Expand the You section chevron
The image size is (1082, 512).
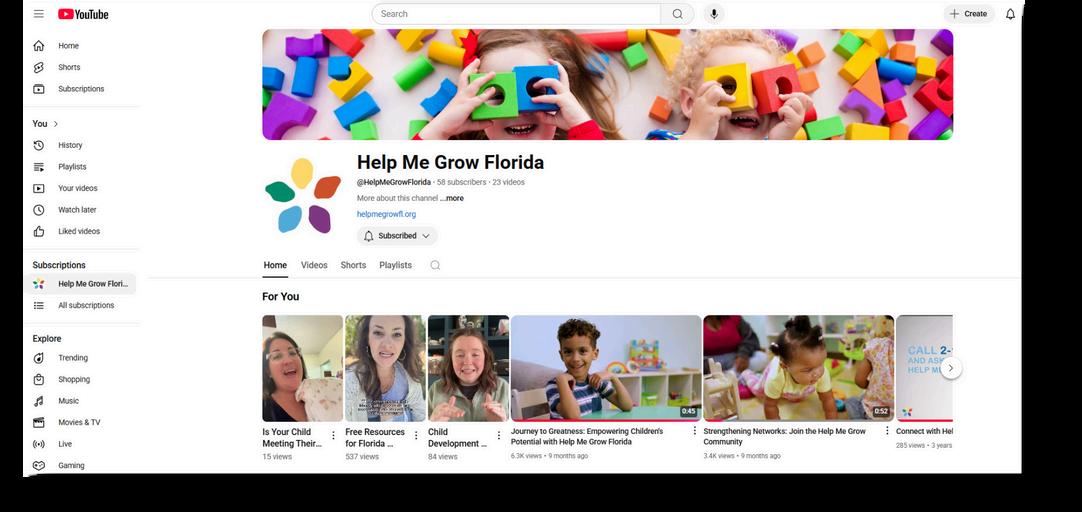pos(56,124)
